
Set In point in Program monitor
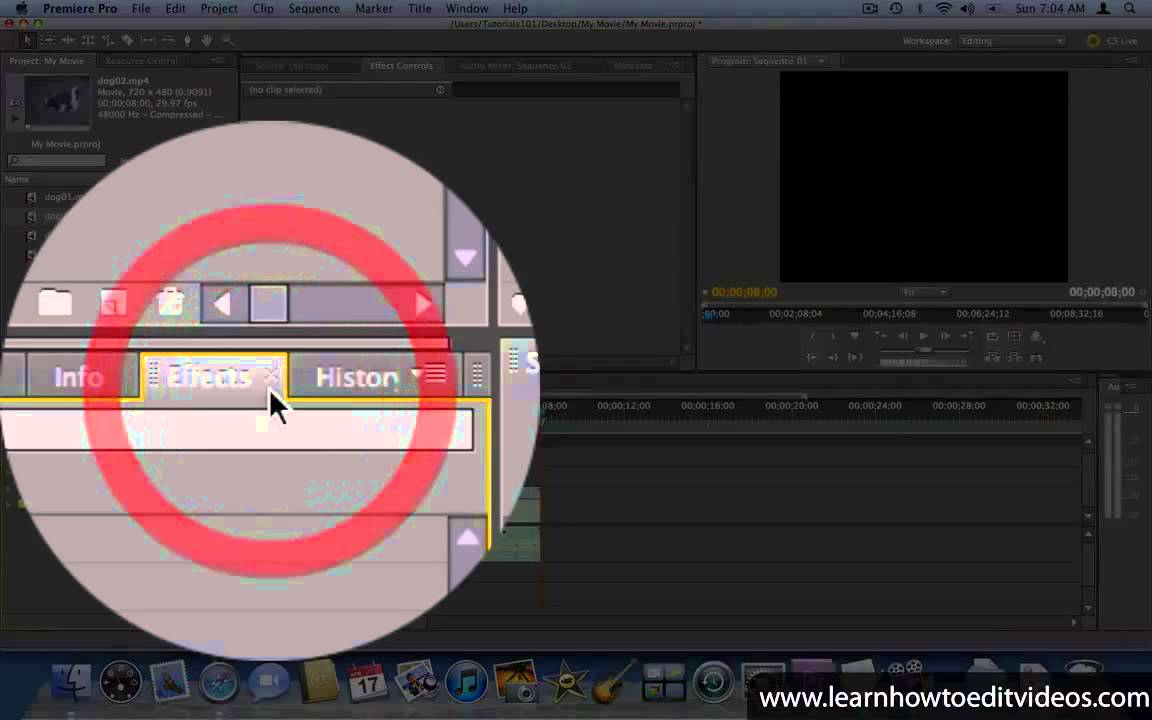click(x=812, y=336)
